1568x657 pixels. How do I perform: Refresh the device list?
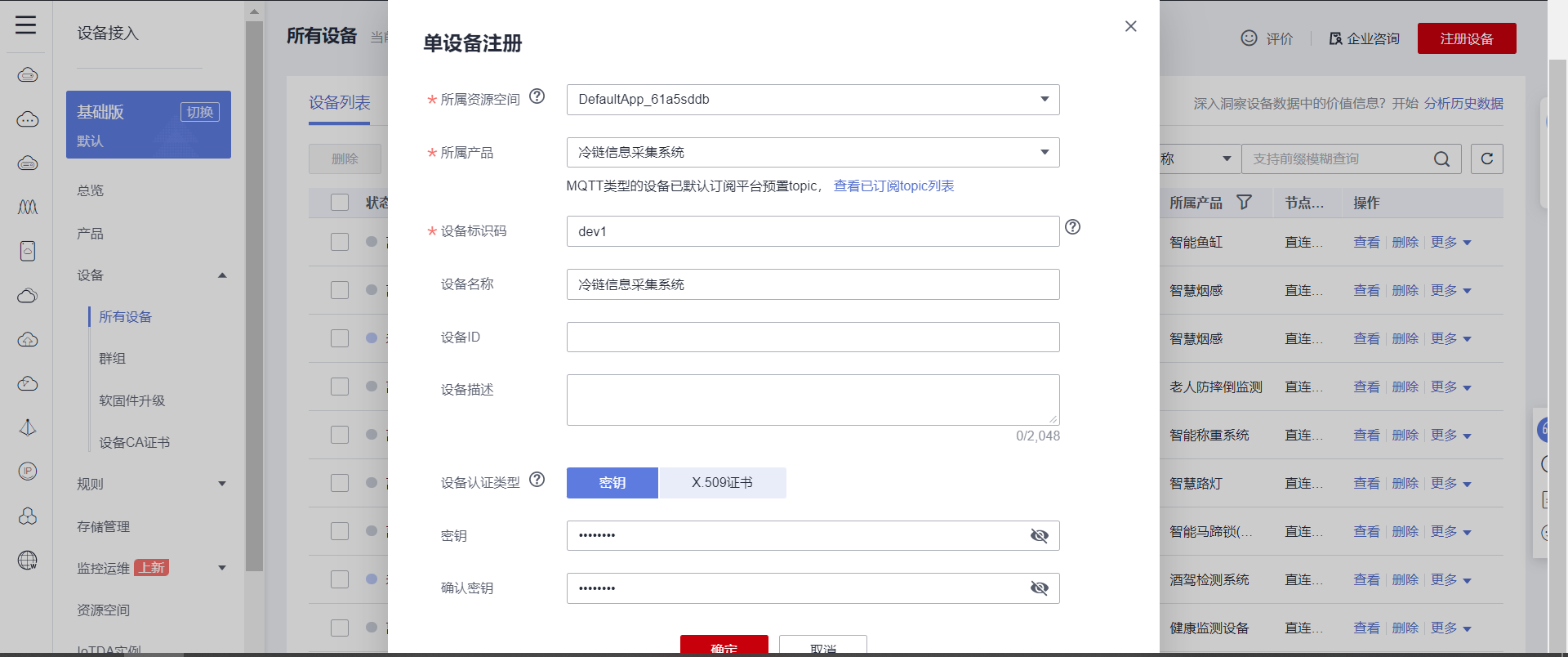coord(1487,159)
